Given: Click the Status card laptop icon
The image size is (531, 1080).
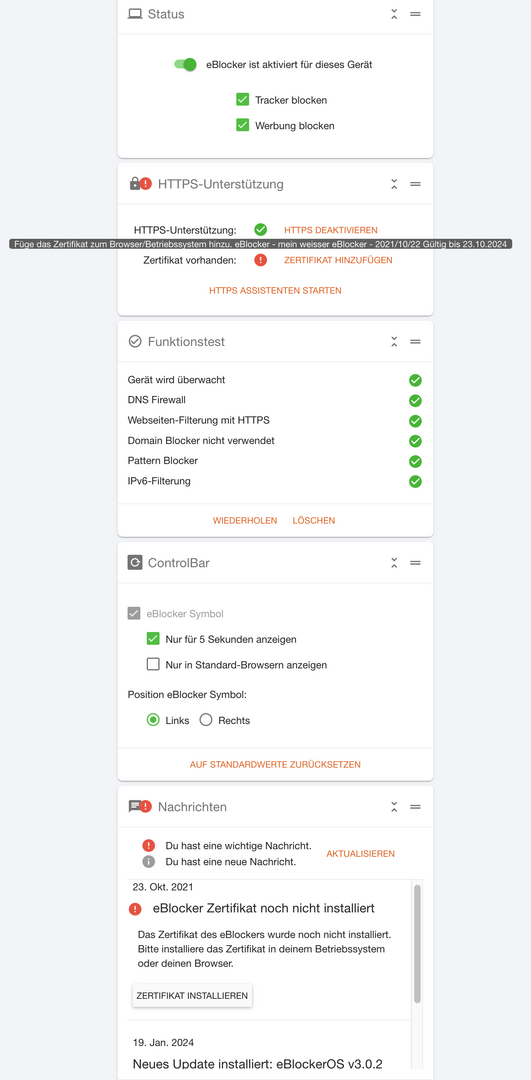Looking at the screenshot, I should [x=135, y=14].
